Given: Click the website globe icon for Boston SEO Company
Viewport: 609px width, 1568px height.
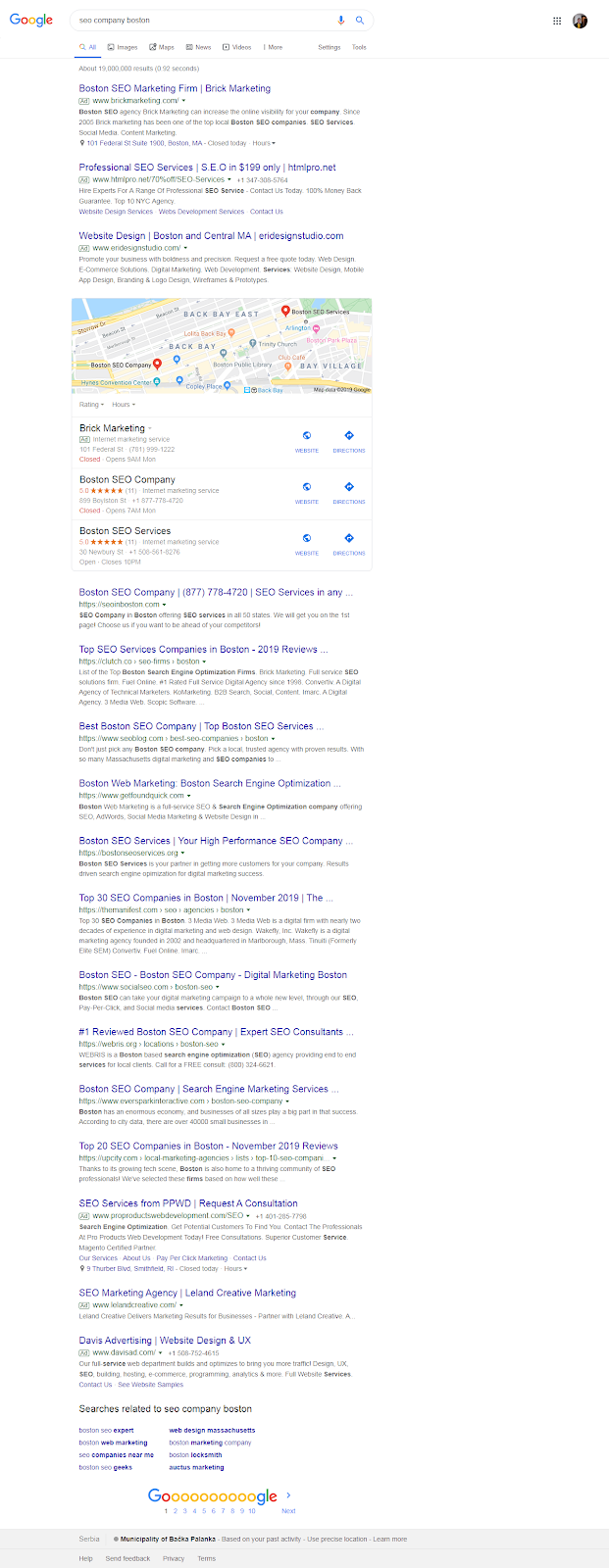Looking at the screenshot, I should 307,486.
